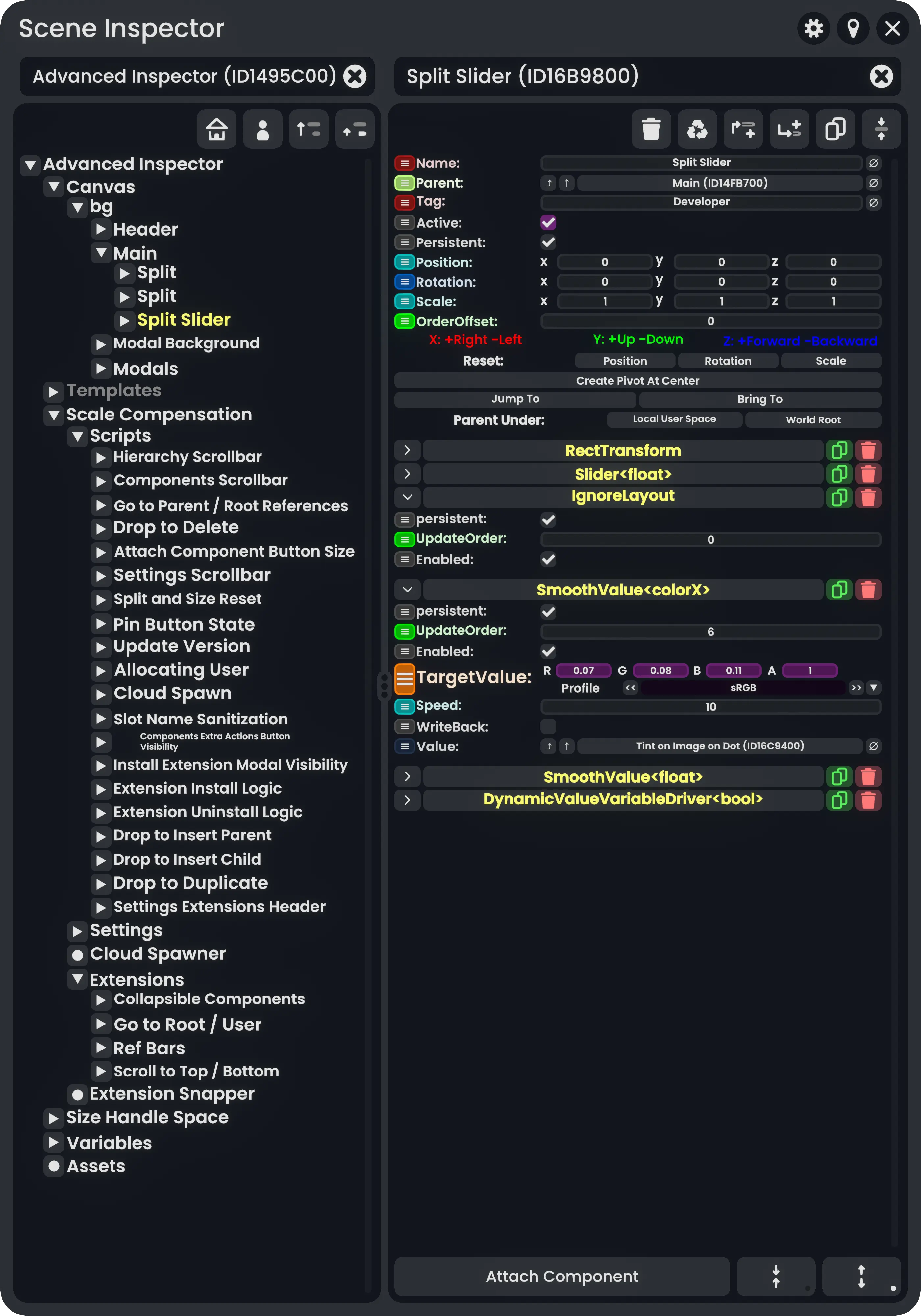Select Modal Background in hierarchy
This screenshot has height=1316, width=921.
(x=186, y=343)
